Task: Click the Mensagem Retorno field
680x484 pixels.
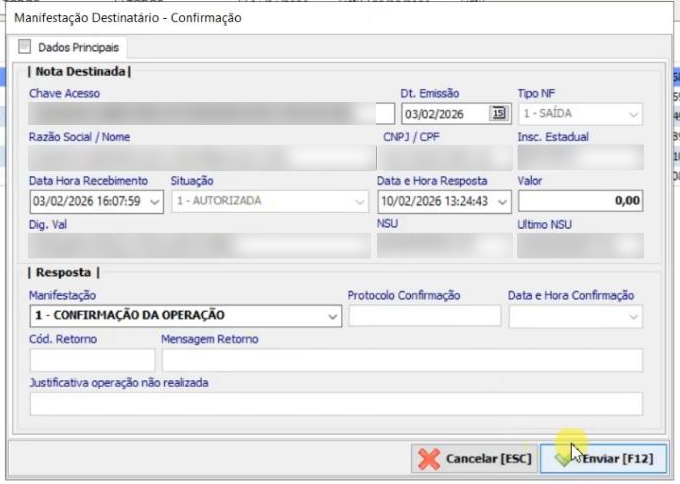Action: (x=402, y=360)
